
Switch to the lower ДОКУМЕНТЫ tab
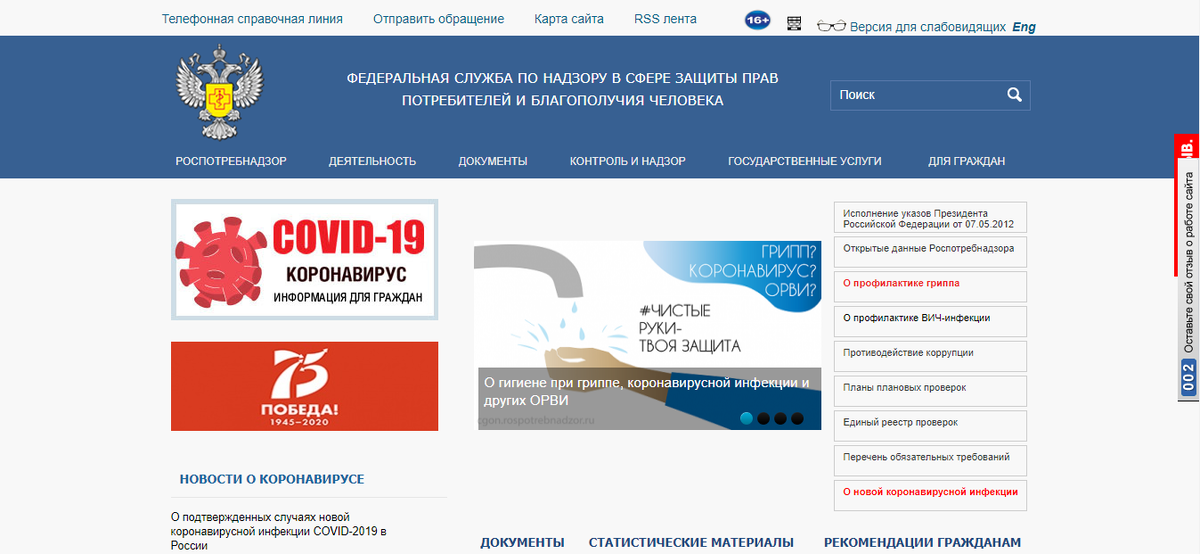coord(522,543)
